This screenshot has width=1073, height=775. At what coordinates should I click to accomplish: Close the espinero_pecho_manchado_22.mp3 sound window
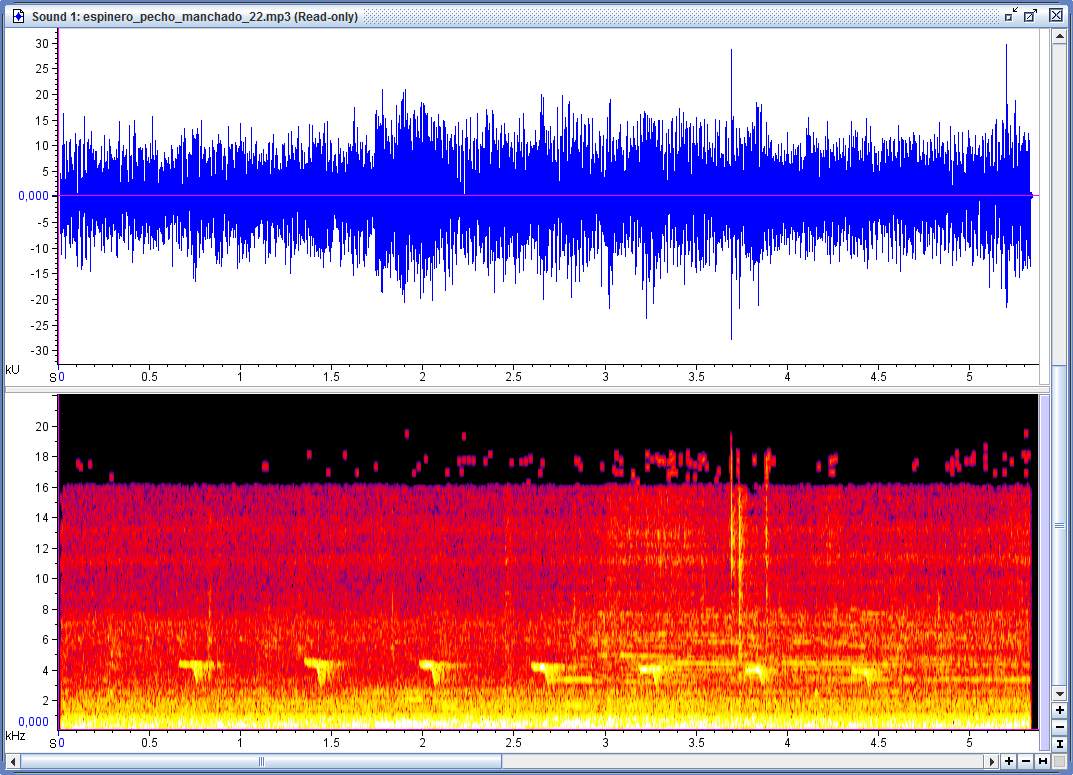coord(1055,16)
